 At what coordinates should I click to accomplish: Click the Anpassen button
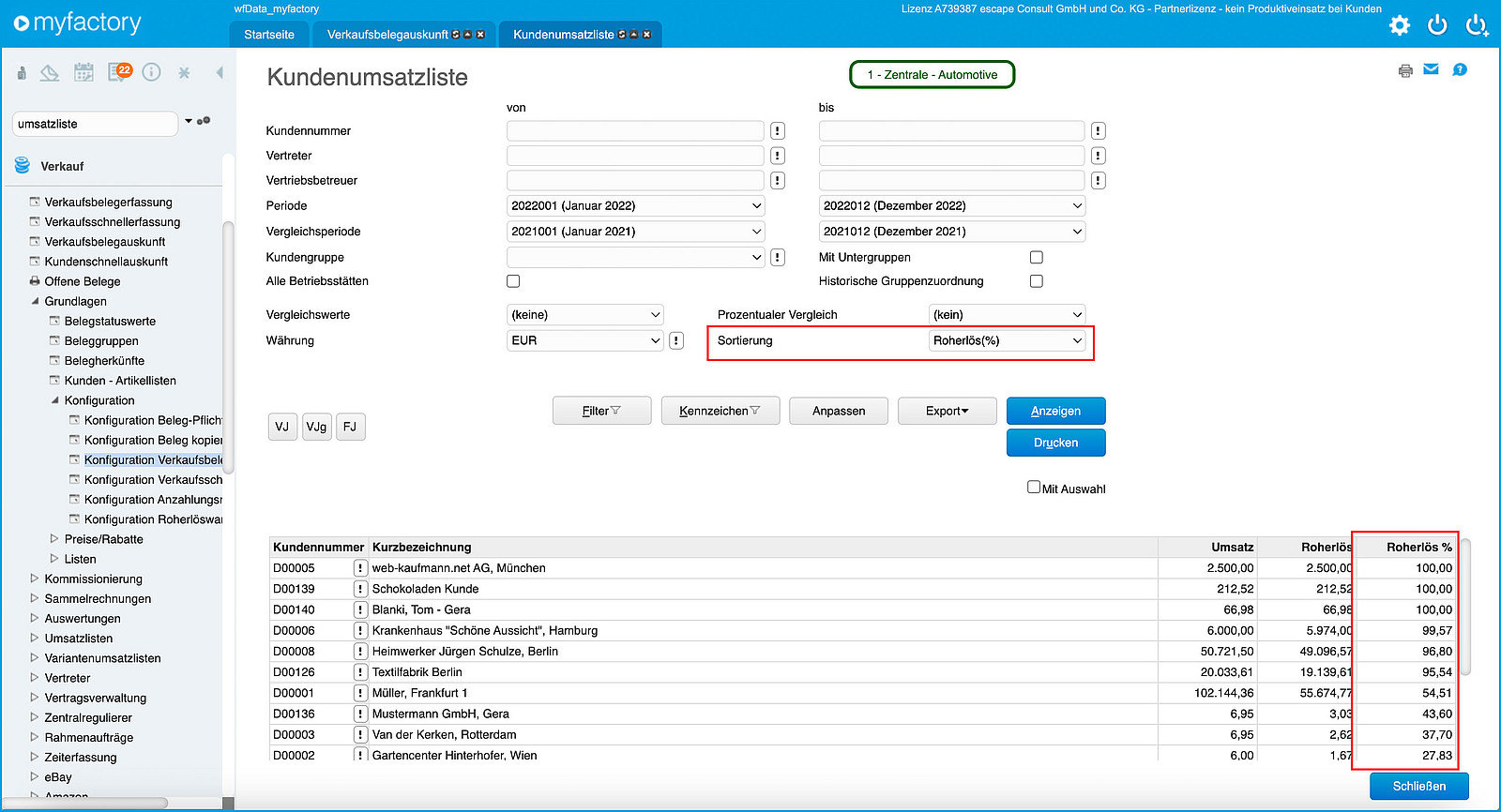[x=839, y=411]
